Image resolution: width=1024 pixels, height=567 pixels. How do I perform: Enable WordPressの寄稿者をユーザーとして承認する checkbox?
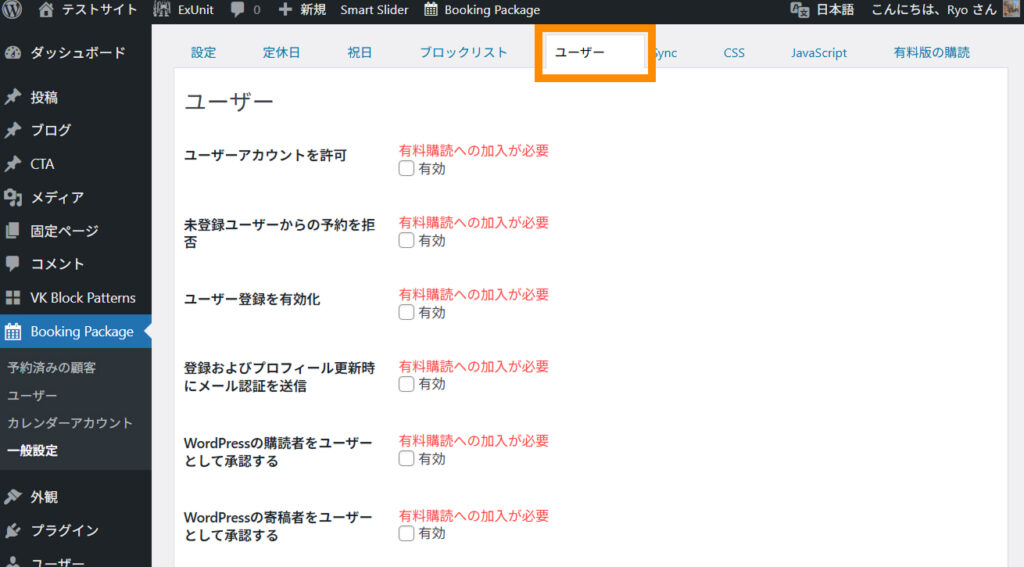pyautogui.click(x=406, y=534)
